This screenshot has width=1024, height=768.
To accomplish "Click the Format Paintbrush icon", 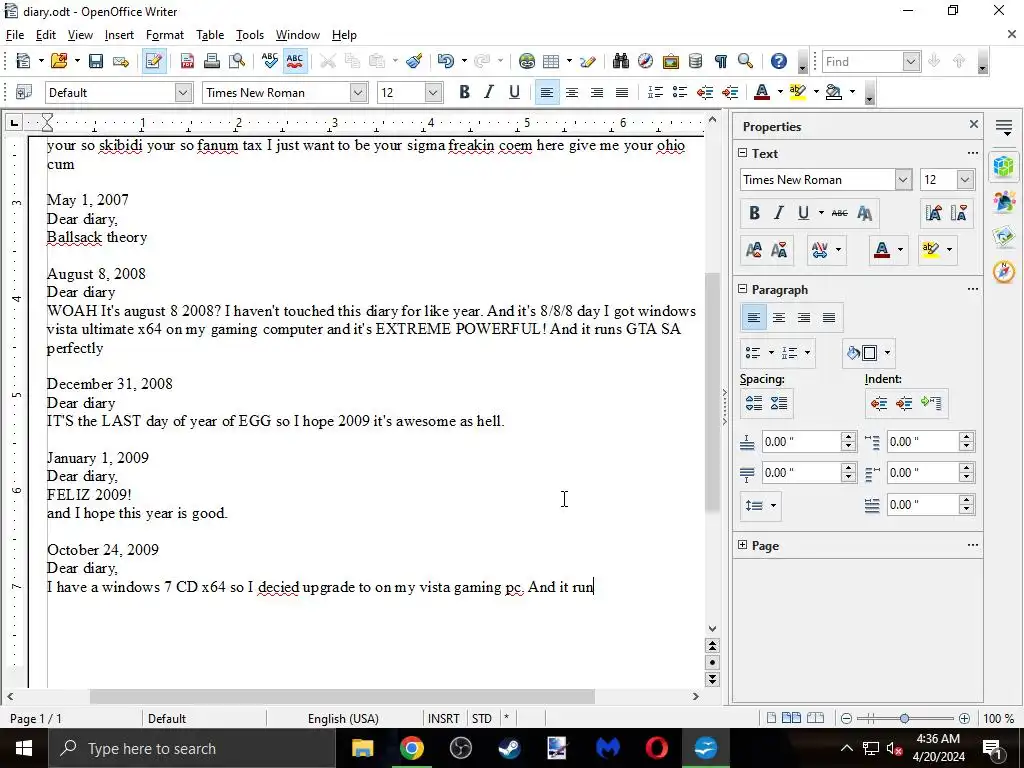I will (414, 61).
